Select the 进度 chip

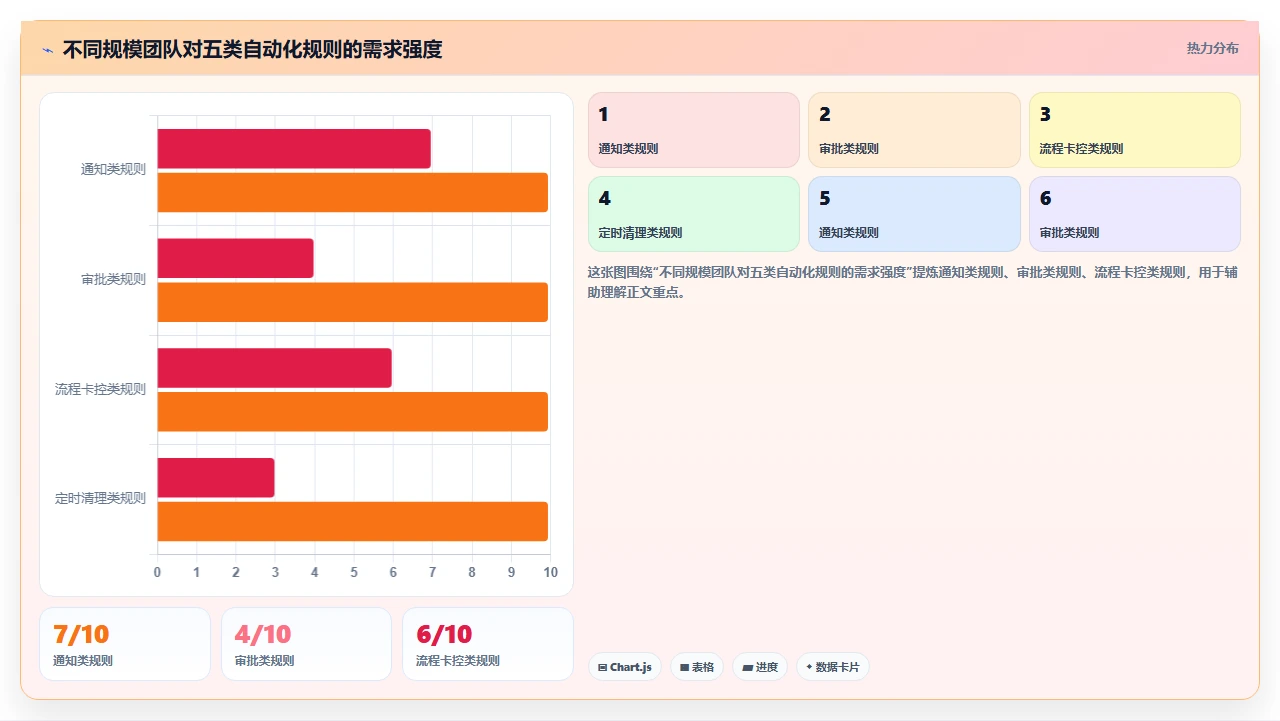click(760, 667)
